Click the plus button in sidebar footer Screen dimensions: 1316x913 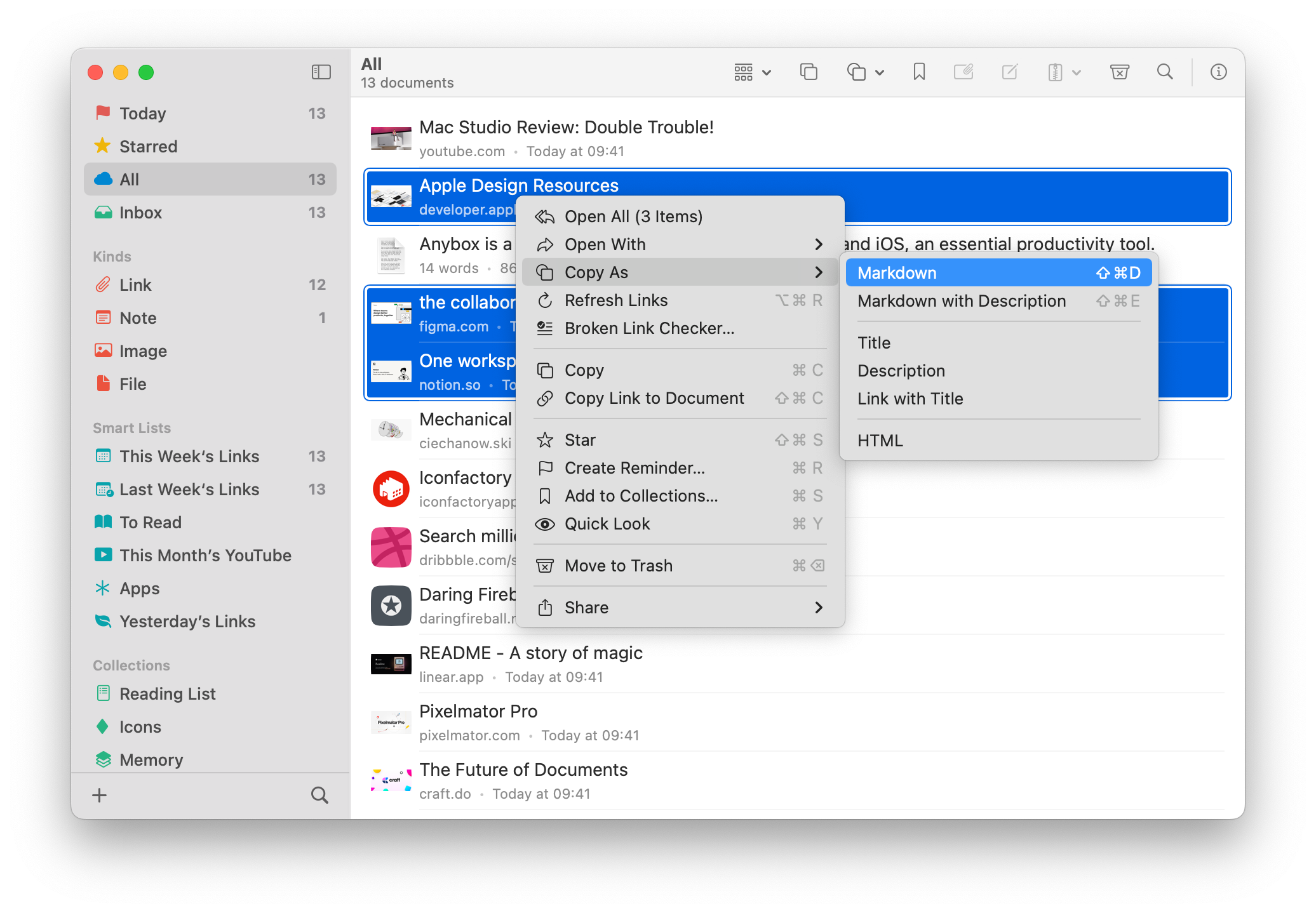coord(100,795)
